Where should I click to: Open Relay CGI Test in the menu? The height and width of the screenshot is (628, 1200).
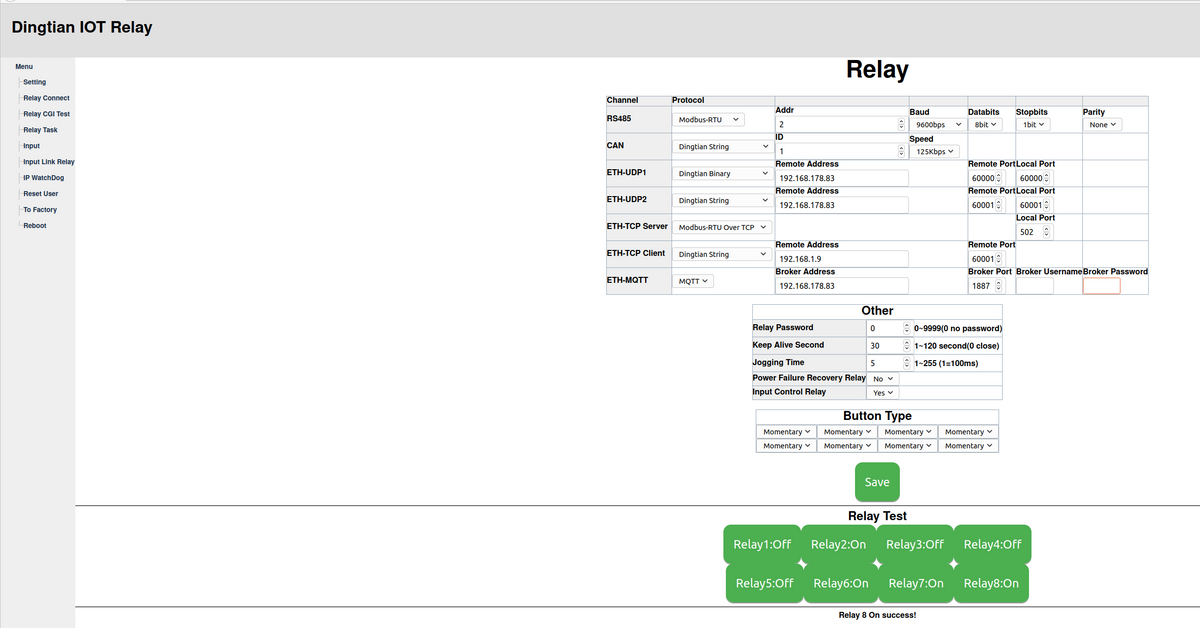coord(46,114)
